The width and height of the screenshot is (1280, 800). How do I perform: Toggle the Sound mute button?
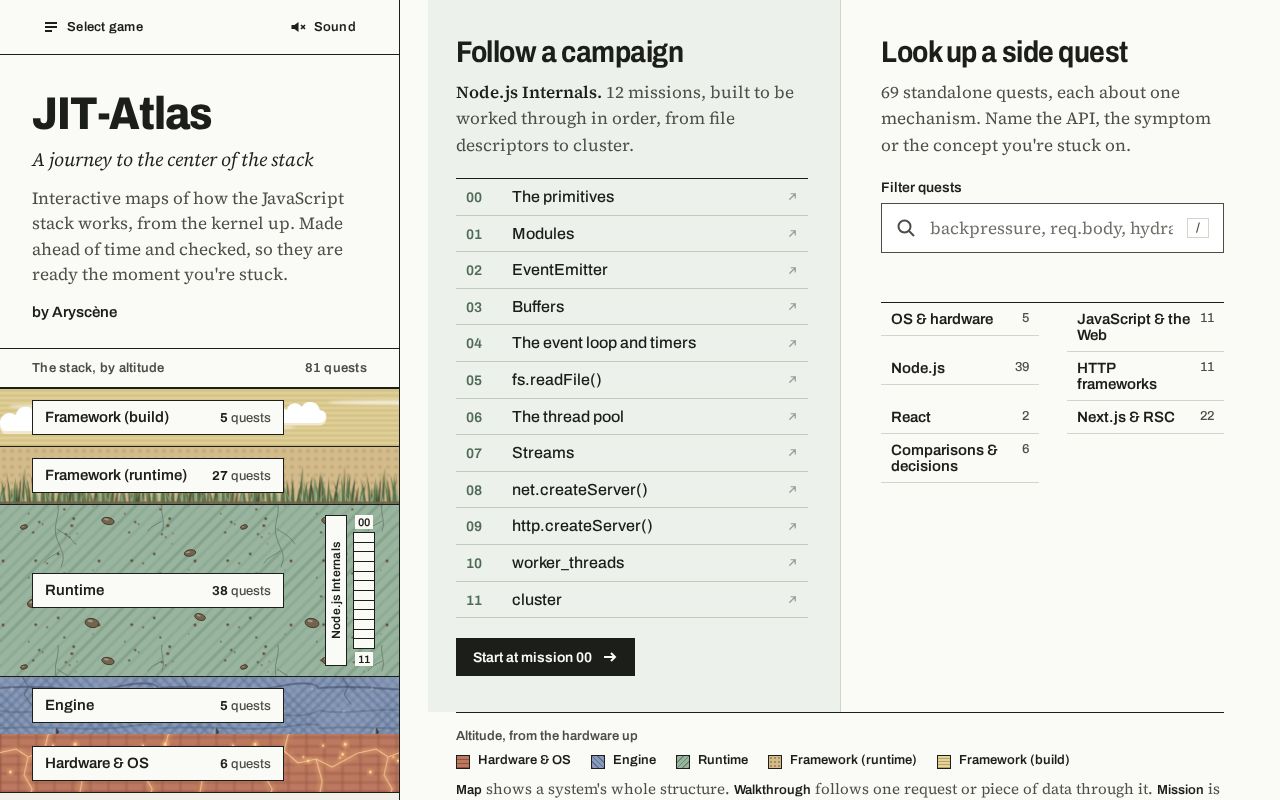point(323,27)
